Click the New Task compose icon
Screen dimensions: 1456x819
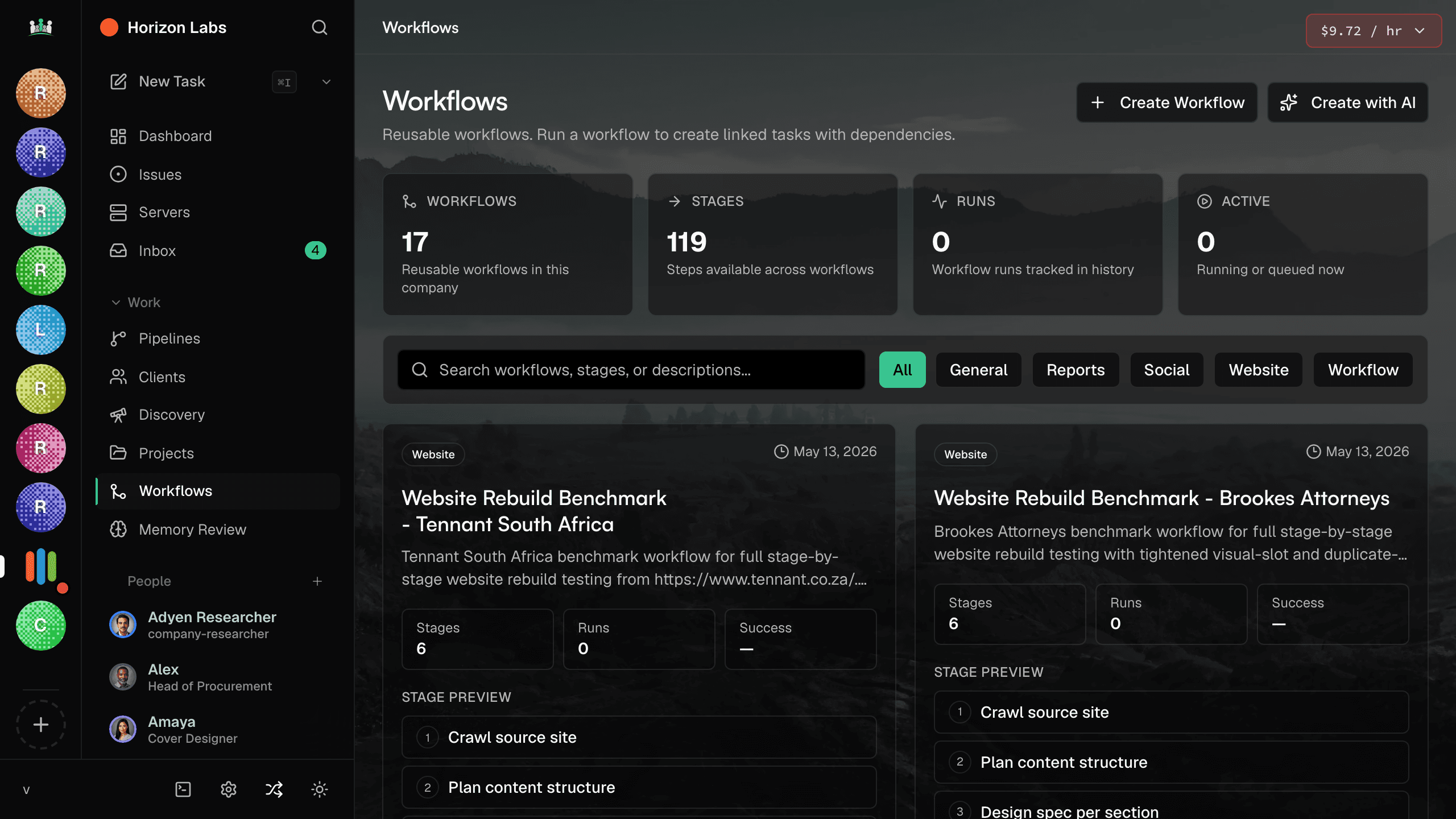click(x=118, y=81)
